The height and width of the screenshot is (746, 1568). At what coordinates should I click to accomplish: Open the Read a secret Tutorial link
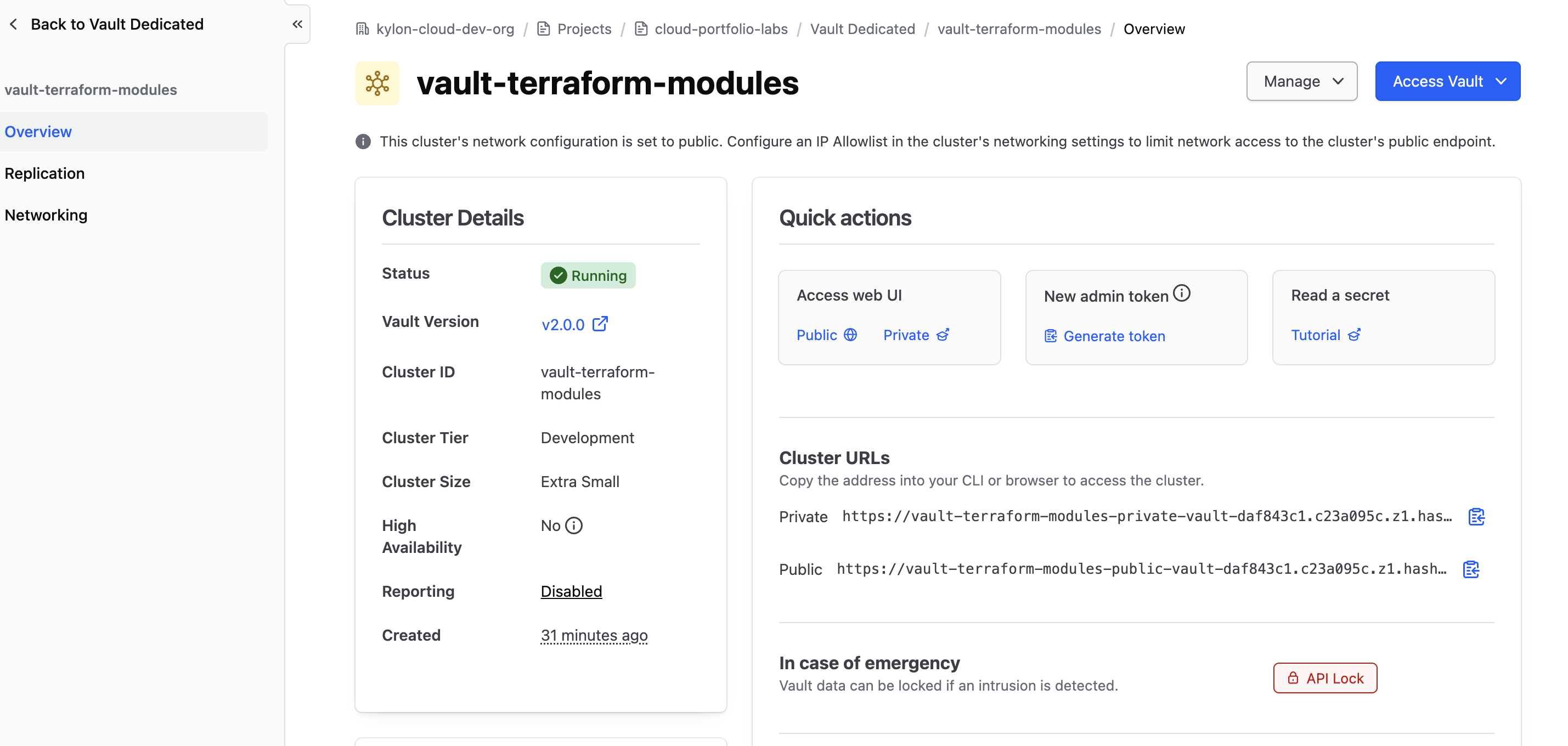tap(1326, 335)
